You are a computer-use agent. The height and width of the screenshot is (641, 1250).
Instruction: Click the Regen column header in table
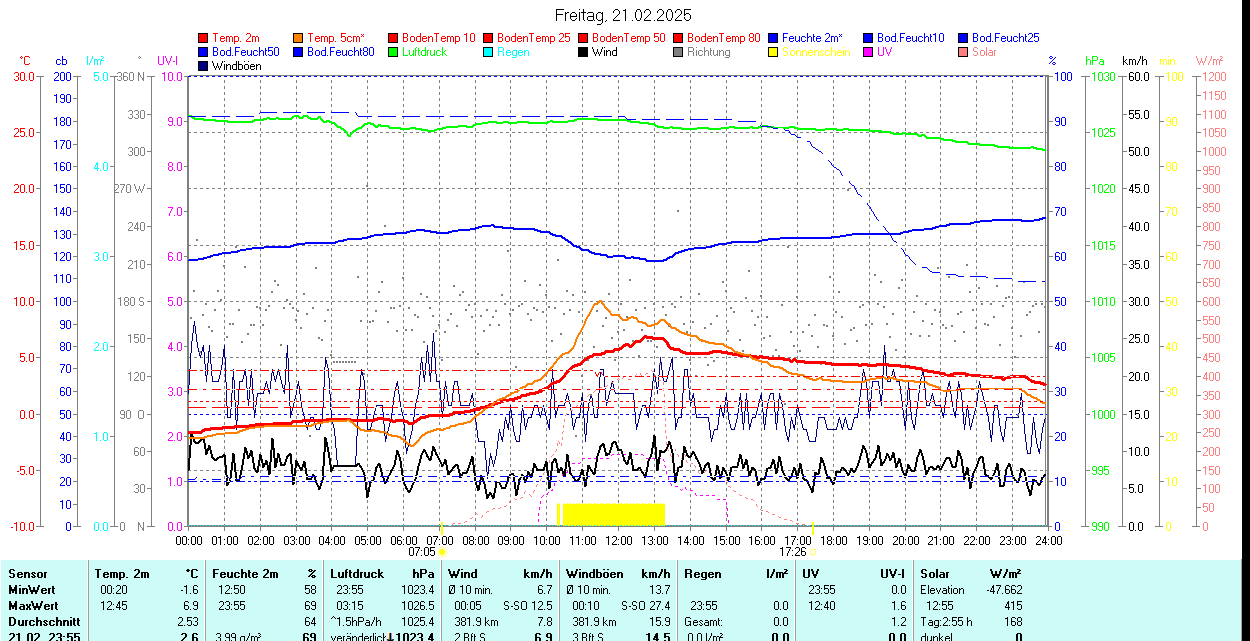701,574
